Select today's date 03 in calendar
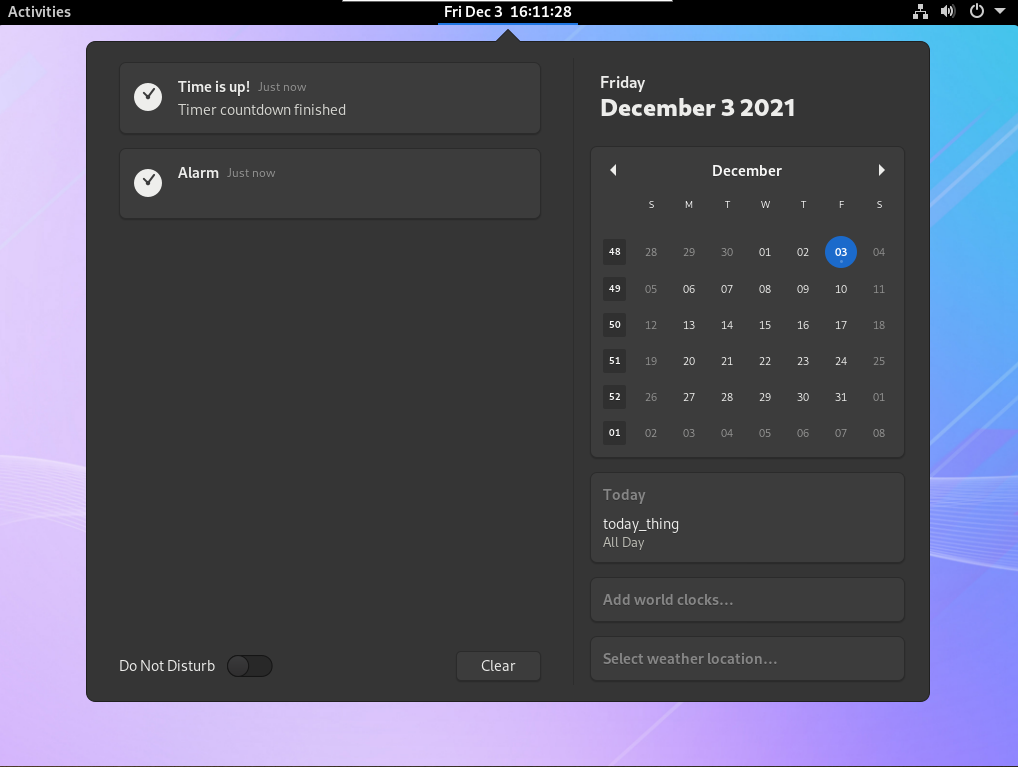This screenshot has width=1018, height=767. tap(841, 252)
